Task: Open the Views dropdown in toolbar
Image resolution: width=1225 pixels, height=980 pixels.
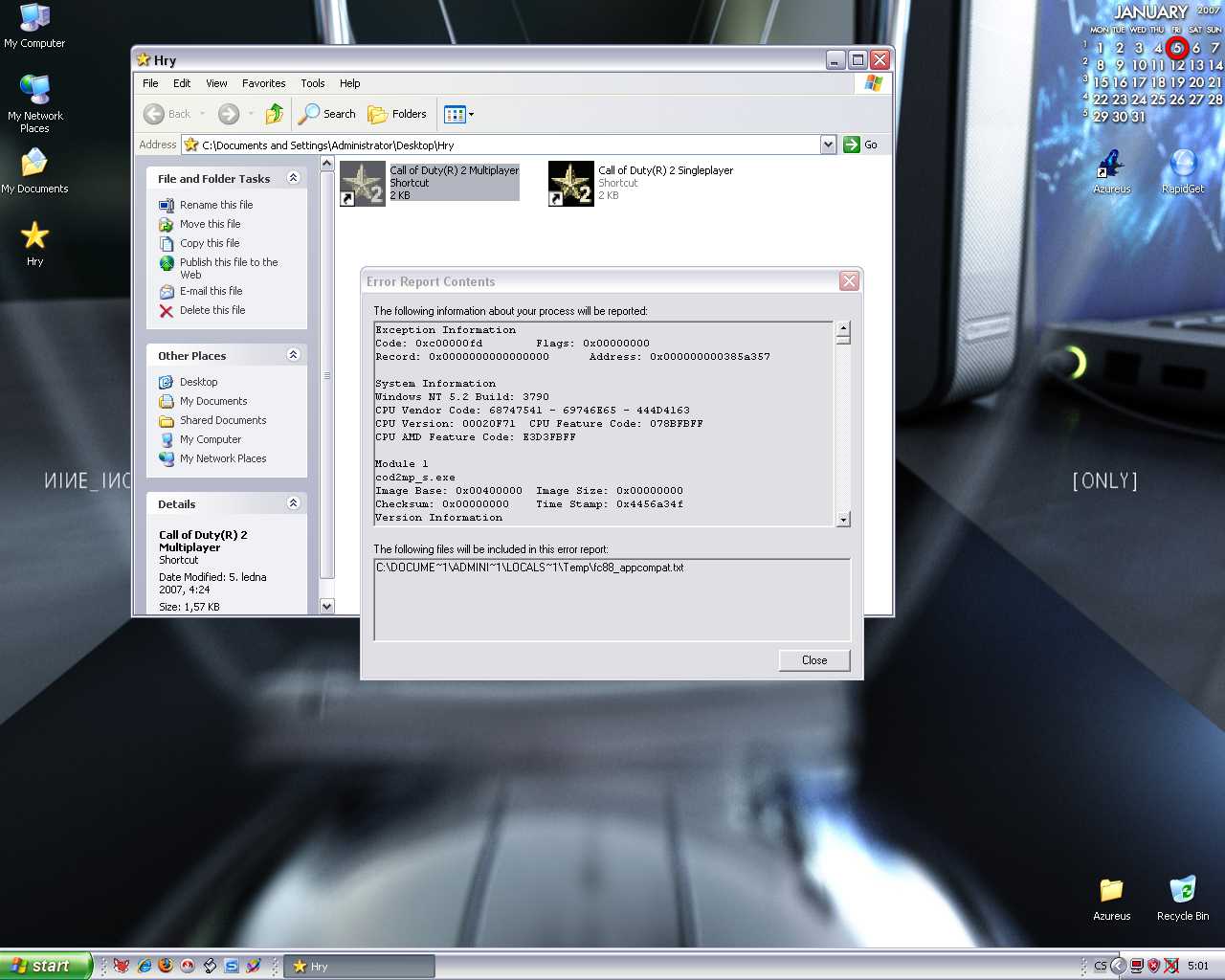Action: tap(459, 115)
